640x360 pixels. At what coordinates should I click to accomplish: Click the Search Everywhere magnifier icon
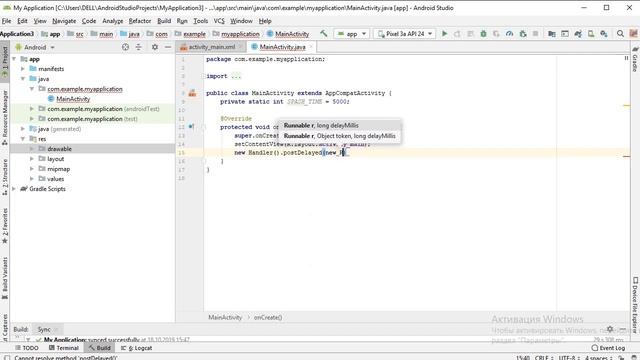click(620, 34)
